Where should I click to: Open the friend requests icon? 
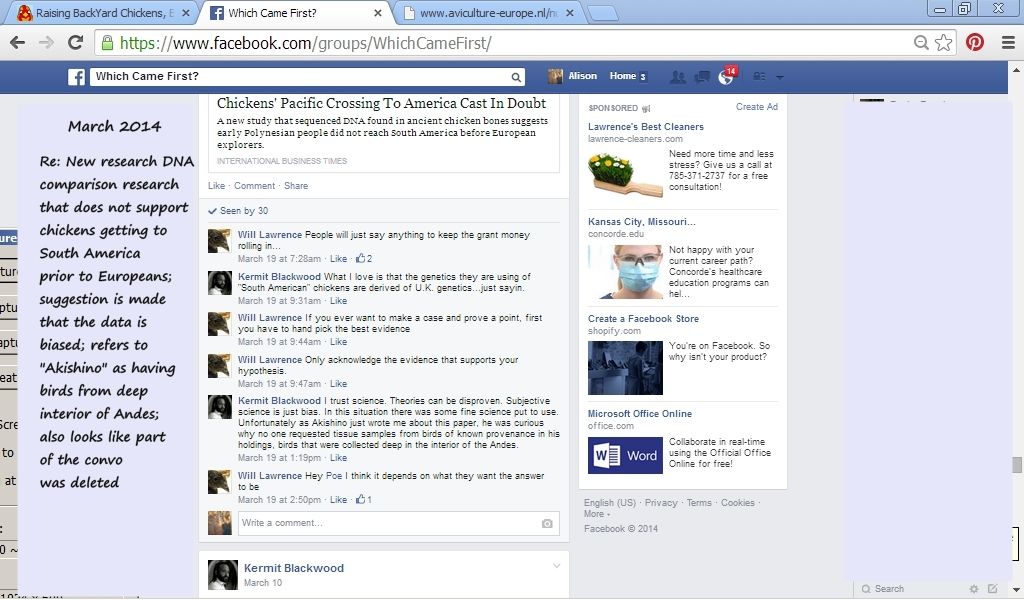(678, 77)
